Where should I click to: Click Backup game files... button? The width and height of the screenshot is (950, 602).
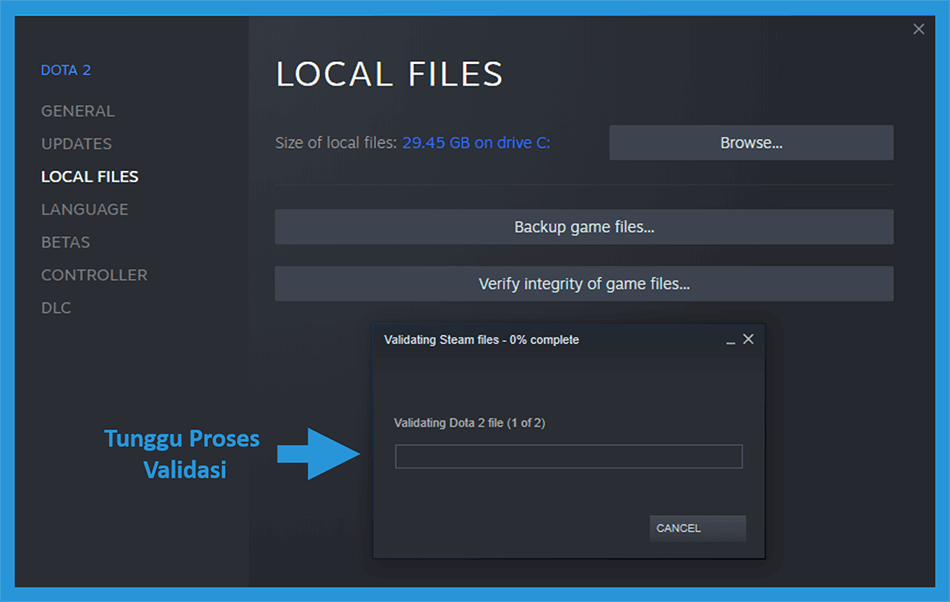584,227
